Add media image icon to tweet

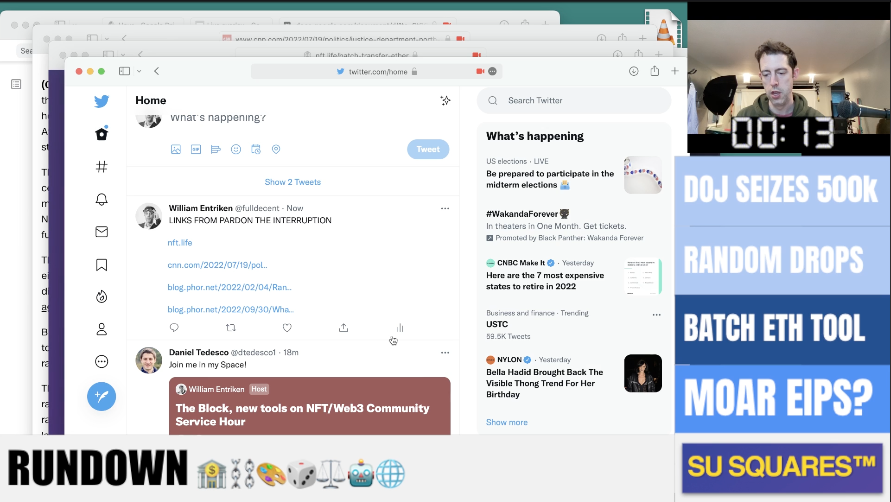point(176,149)
